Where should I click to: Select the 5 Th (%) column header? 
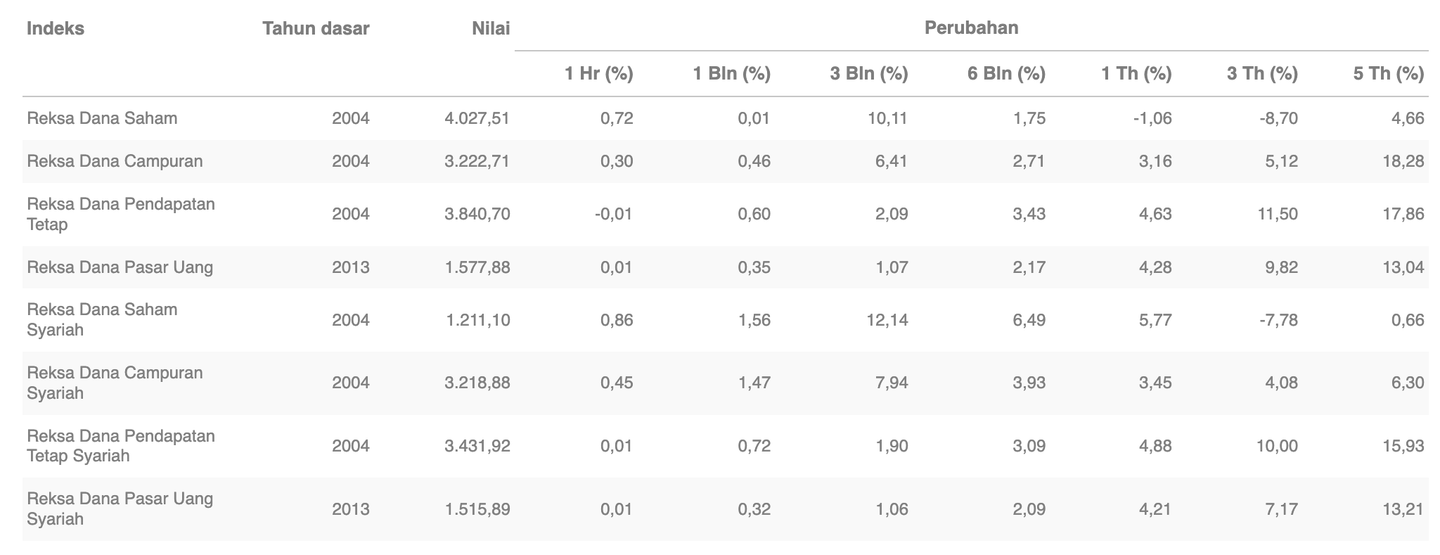[1389, 73]
